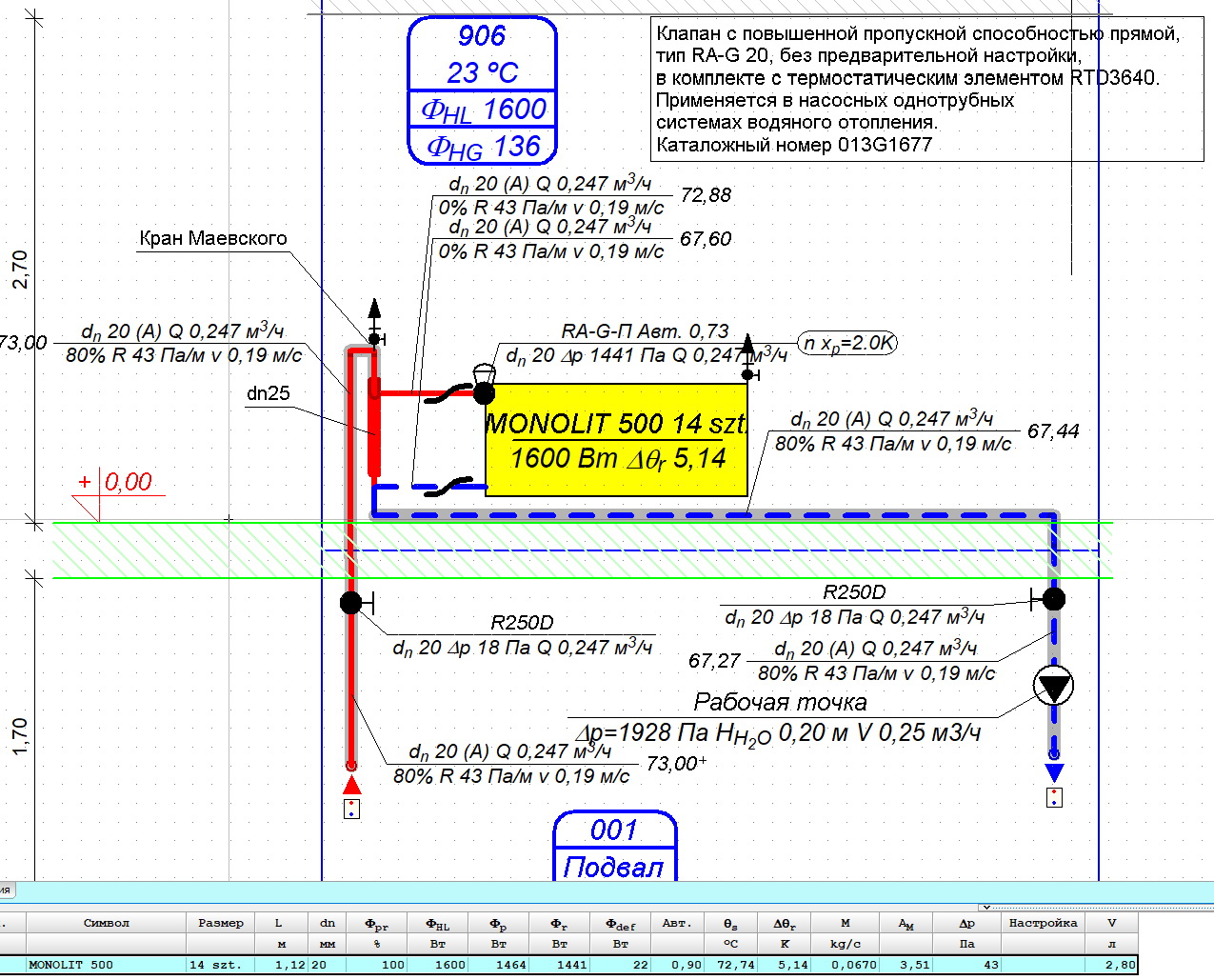Click the 72,88 temperature value

click(x=706, y=195)
